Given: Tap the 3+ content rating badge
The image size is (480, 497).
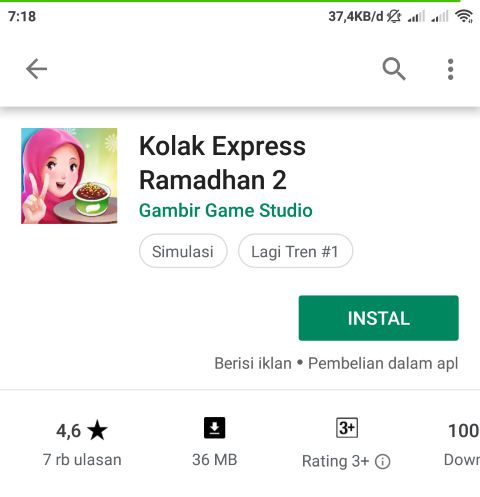Looking at the screenshot, I should (347, 428).
